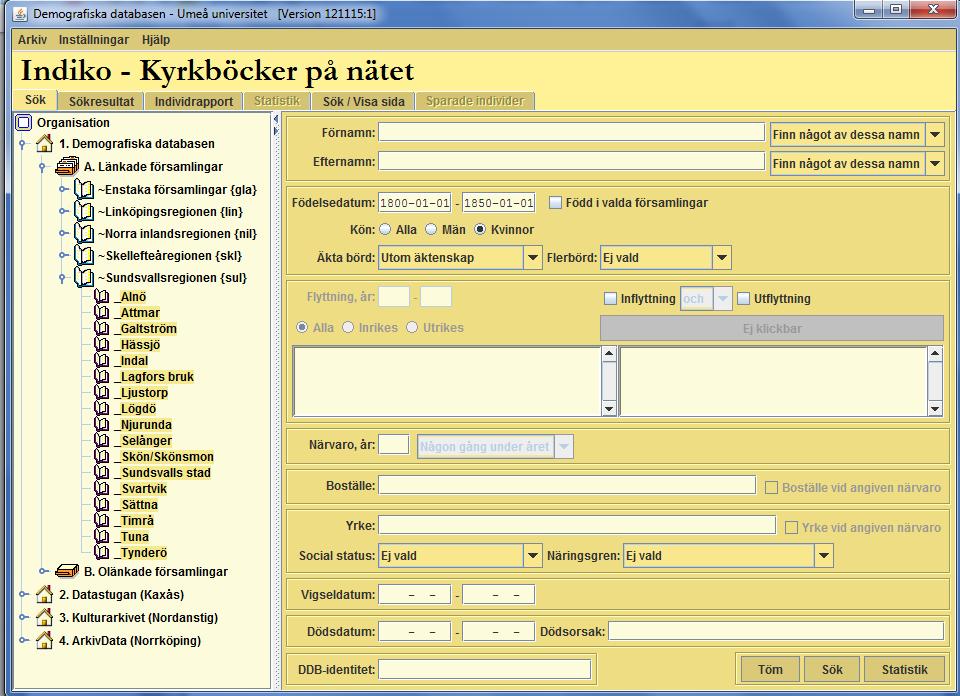
Task: Click the Dödsorsak text field
Action: point(776,631)
